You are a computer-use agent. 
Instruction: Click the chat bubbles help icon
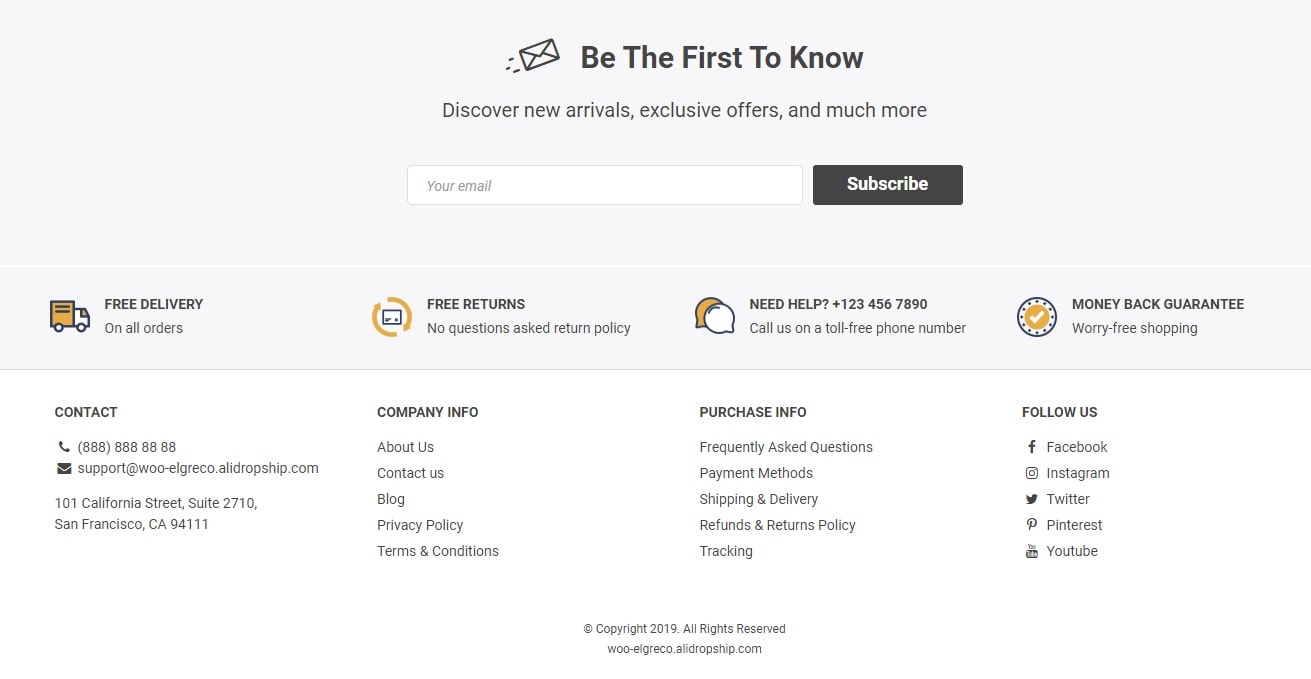tap(715, 316)
